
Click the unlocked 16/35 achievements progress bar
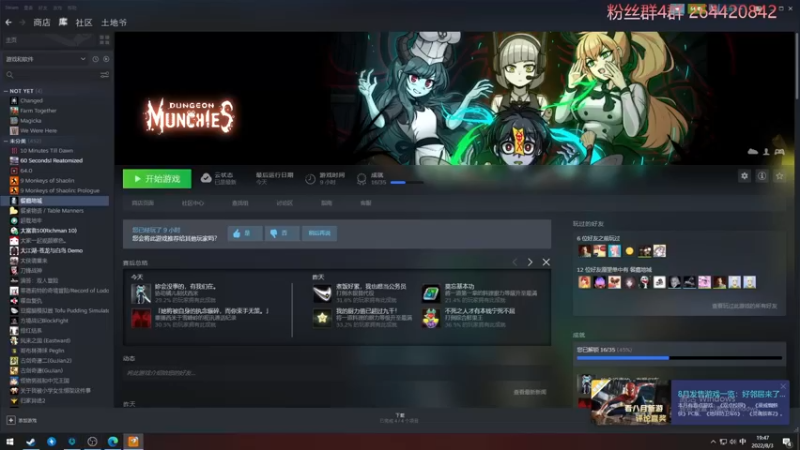click(679, 358)
